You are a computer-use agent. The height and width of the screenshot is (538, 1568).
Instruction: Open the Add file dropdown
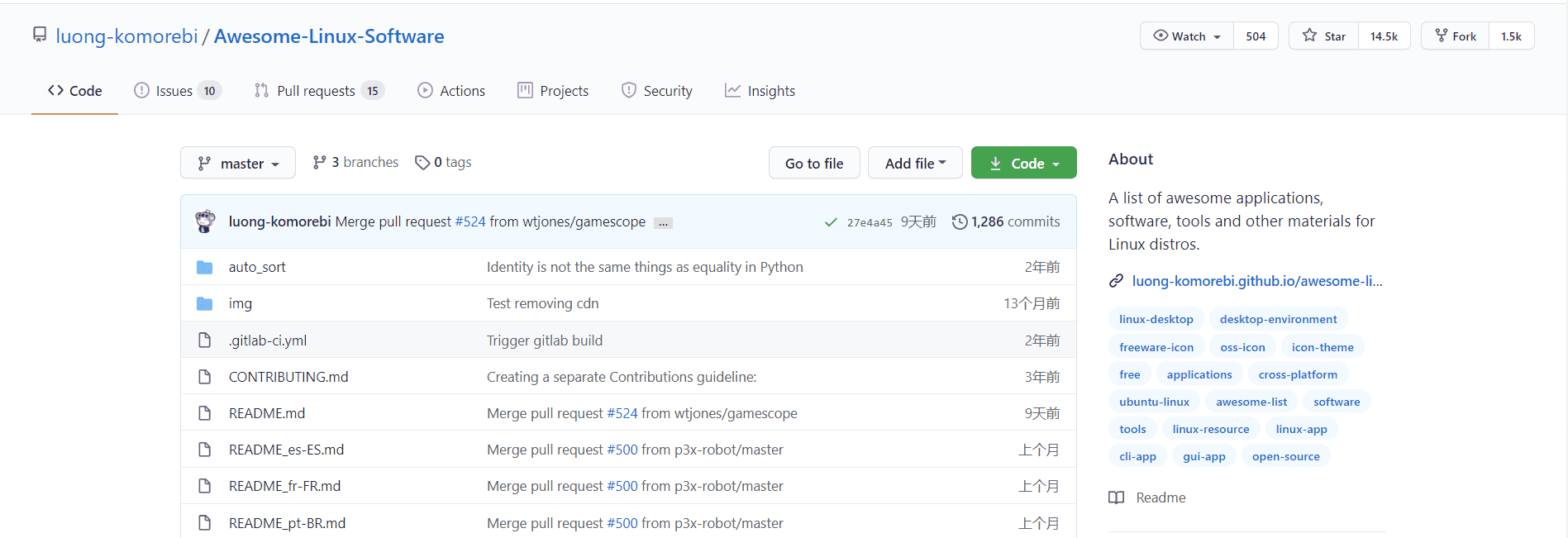[915, 163]
